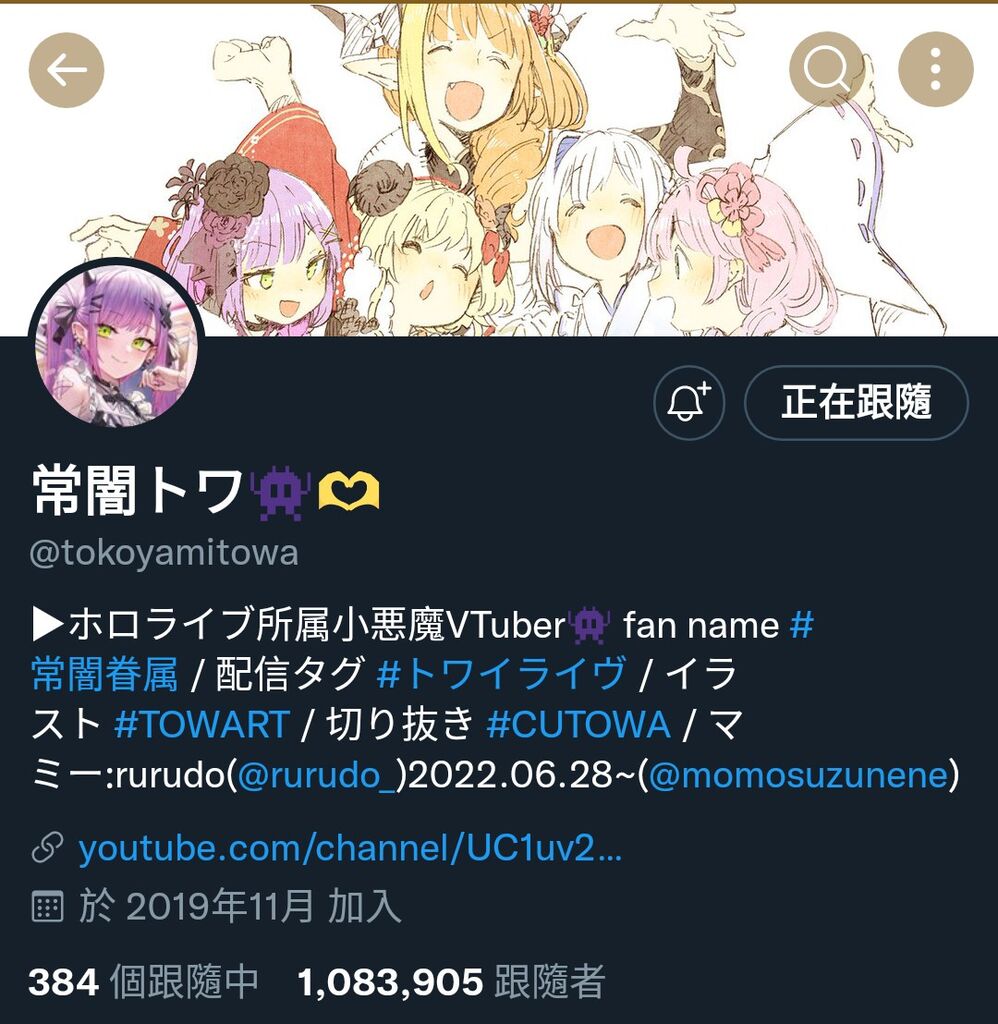998x1024 pixels.
Task: Open the three-dot more options menu
Action: point(936,69)
